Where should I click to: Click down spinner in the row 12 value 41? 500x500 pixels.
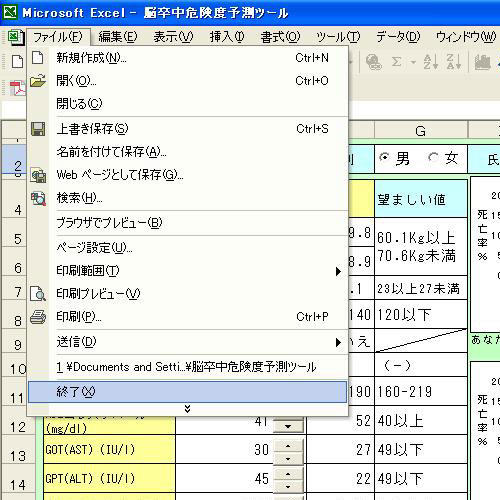tap(288, 426)
